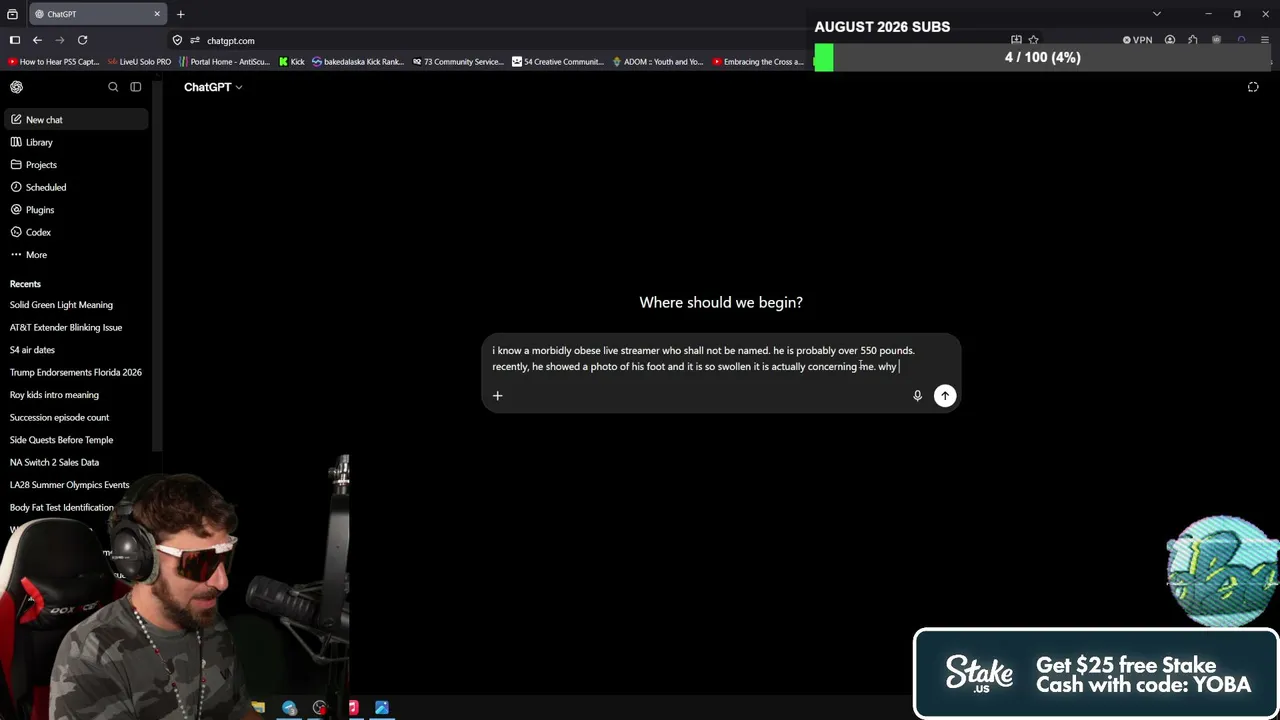Start a New chat
Image resolution: width=1280 pixels, height=720 pixels.
click(76, 120)
